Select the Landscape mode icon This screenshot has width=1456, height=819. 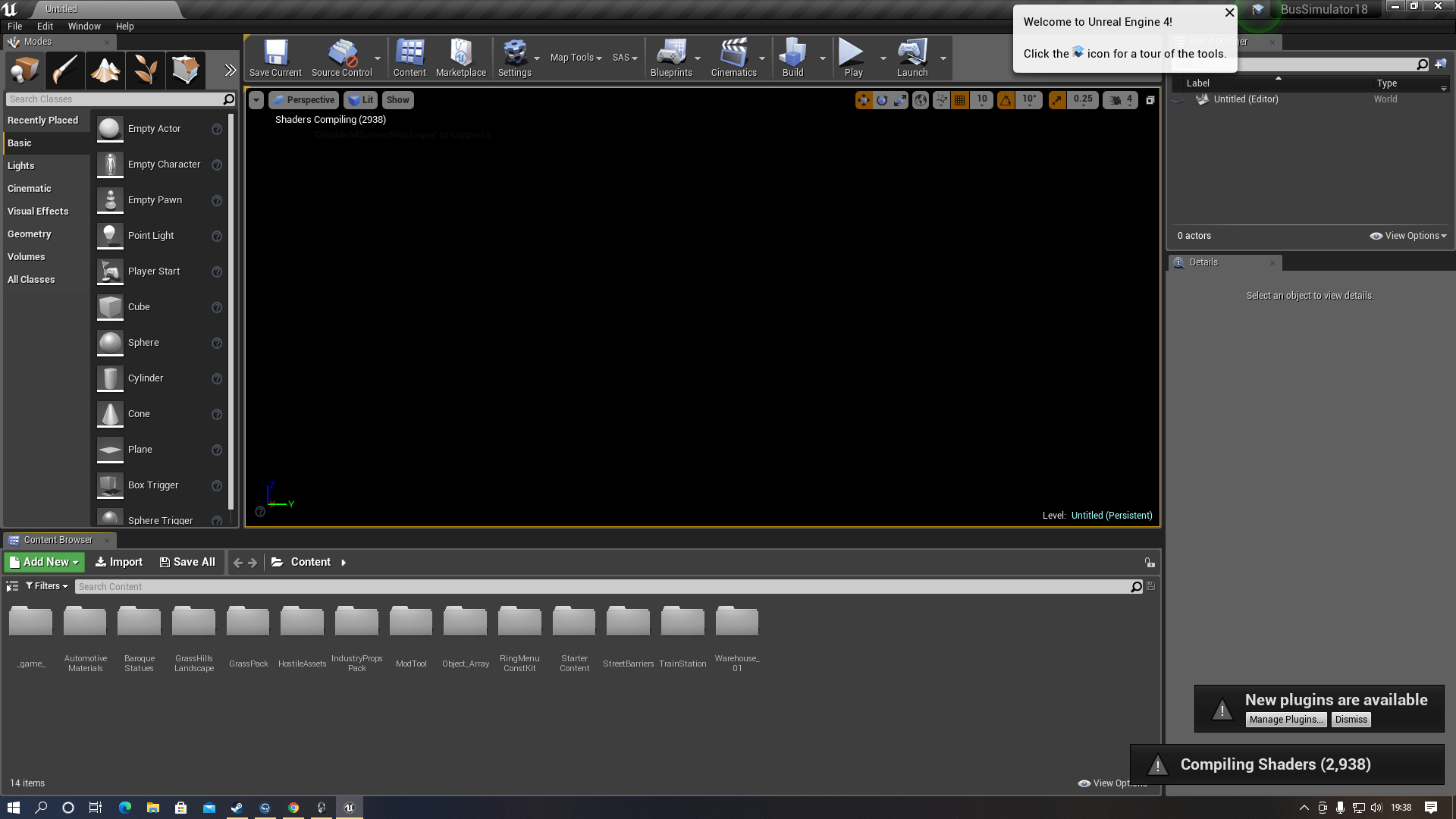point(105,71)
